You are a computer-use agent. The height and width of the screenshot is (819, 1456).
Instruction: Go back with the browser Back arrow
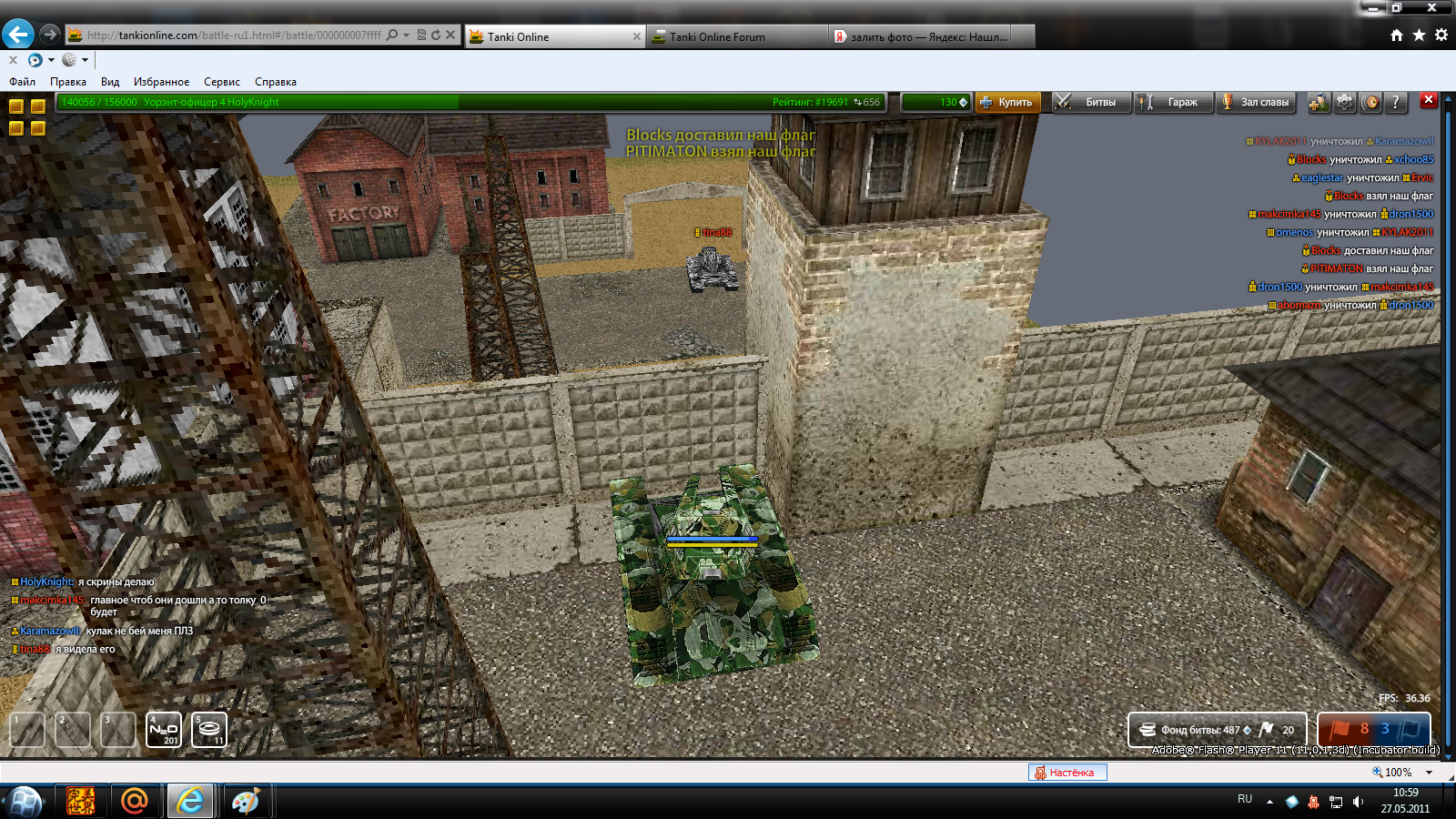pyautogui.click(x=18, y=35)
